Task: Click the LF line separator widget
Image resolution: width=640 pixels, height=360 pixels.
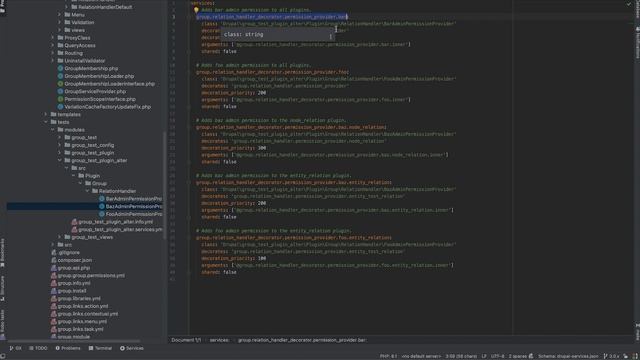Action: 484,356
